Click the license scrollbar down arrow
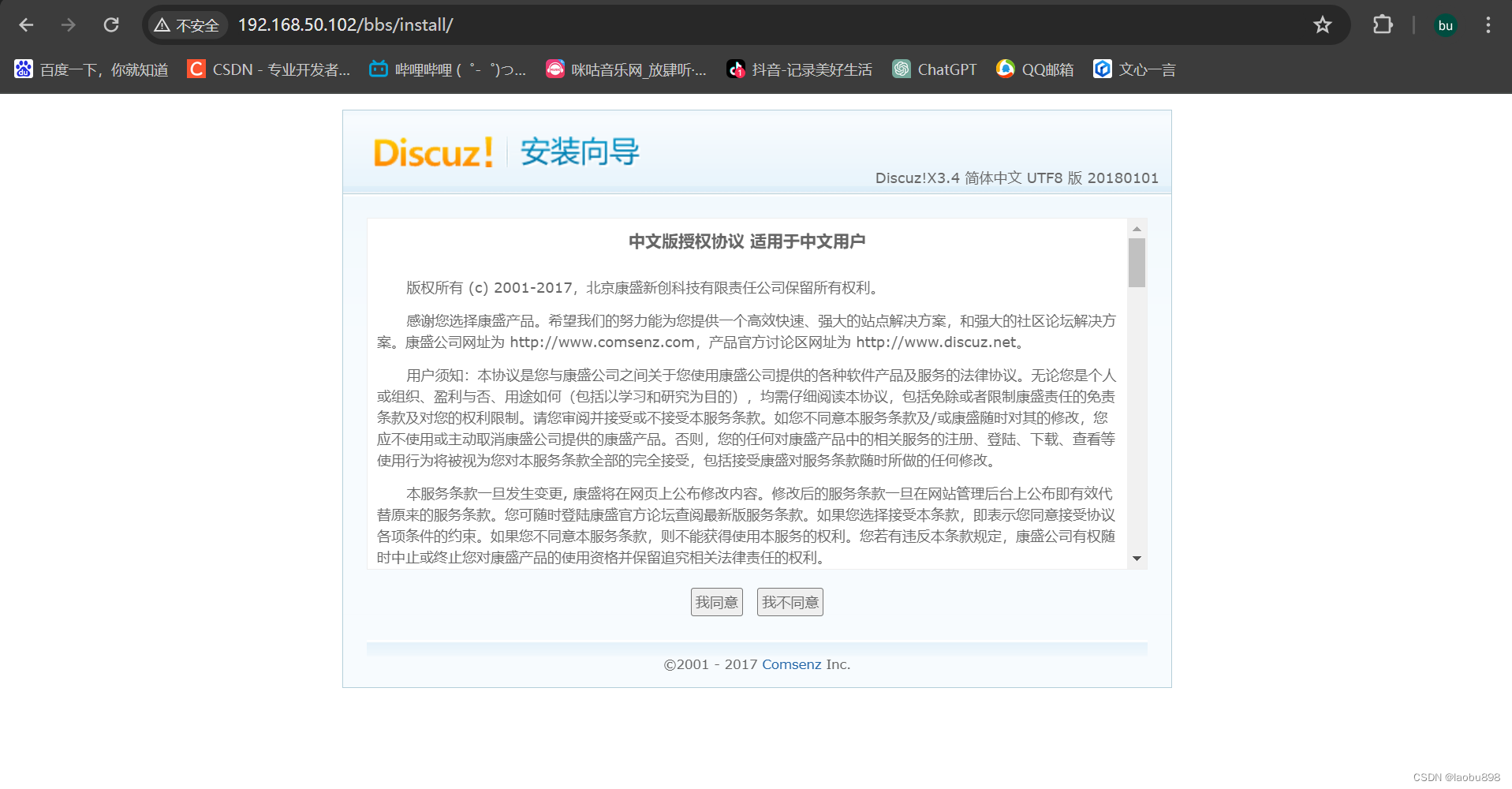 pos(1137,559)
